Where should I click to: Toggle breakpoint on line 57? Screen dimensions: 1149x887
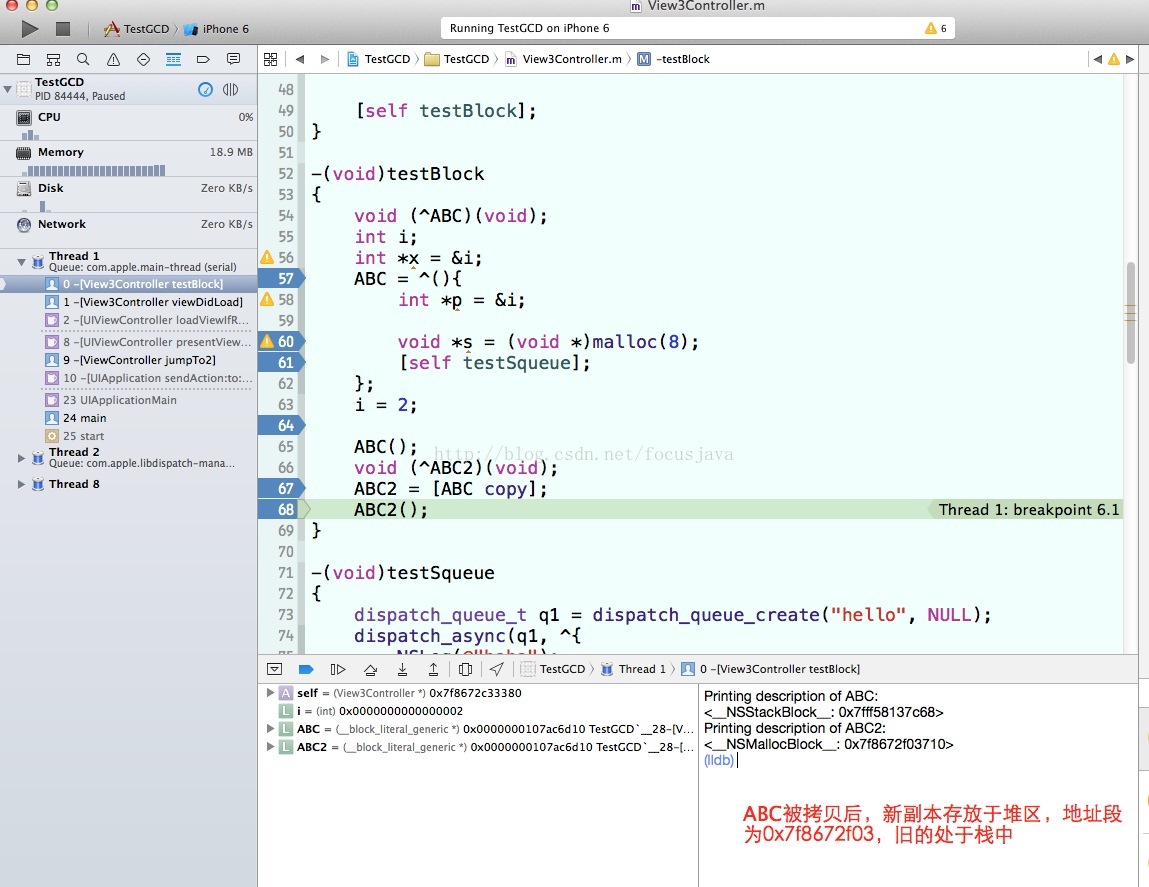click(x=281, y=279)
